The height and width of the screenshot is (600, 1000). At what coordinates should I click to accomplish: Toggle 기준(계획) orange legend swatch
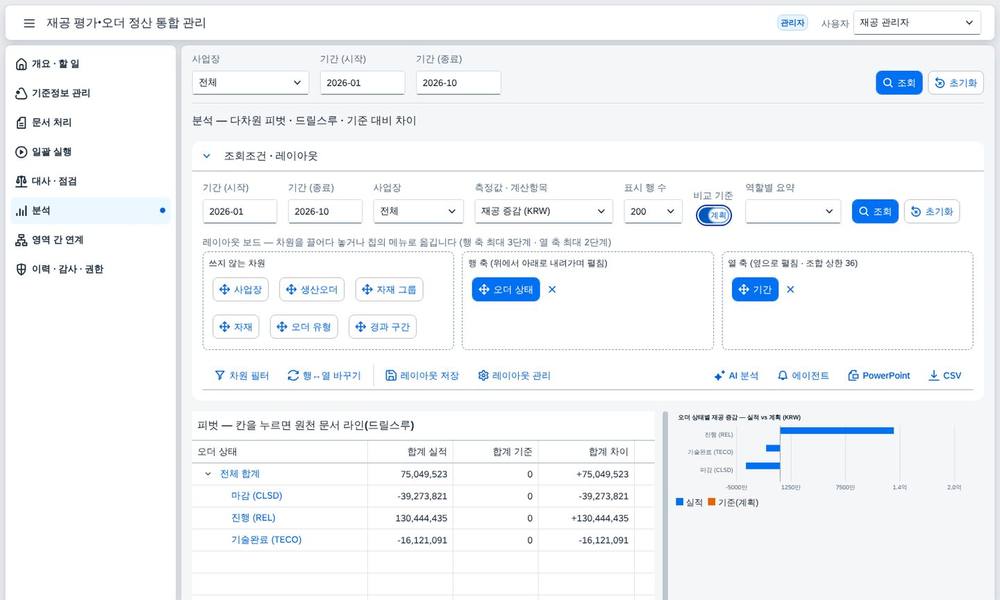pyautogui.click(x=712, y=502)
